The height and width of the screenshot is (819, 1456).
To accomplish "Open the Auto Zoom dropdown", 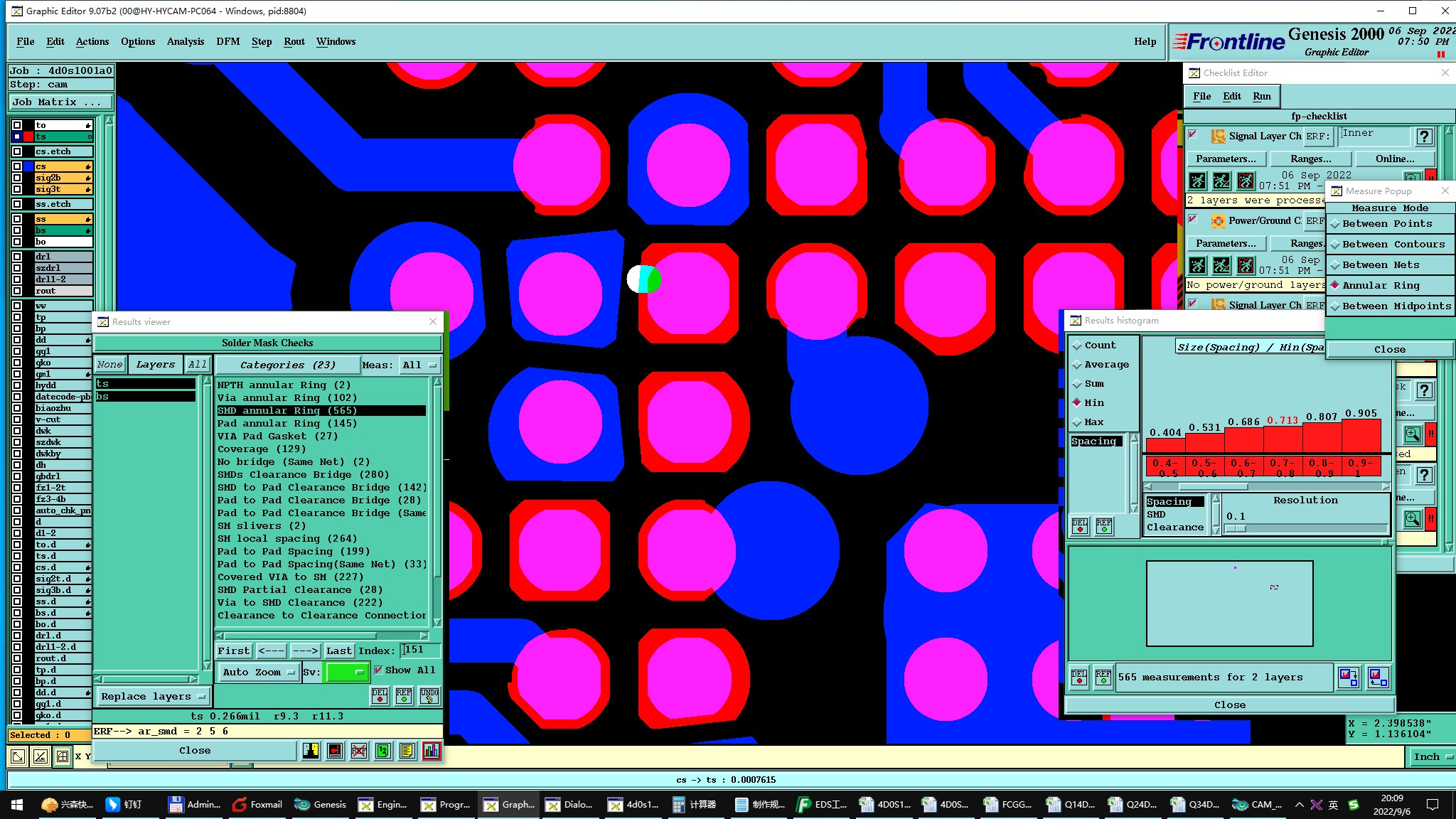I will coord(257,672).
